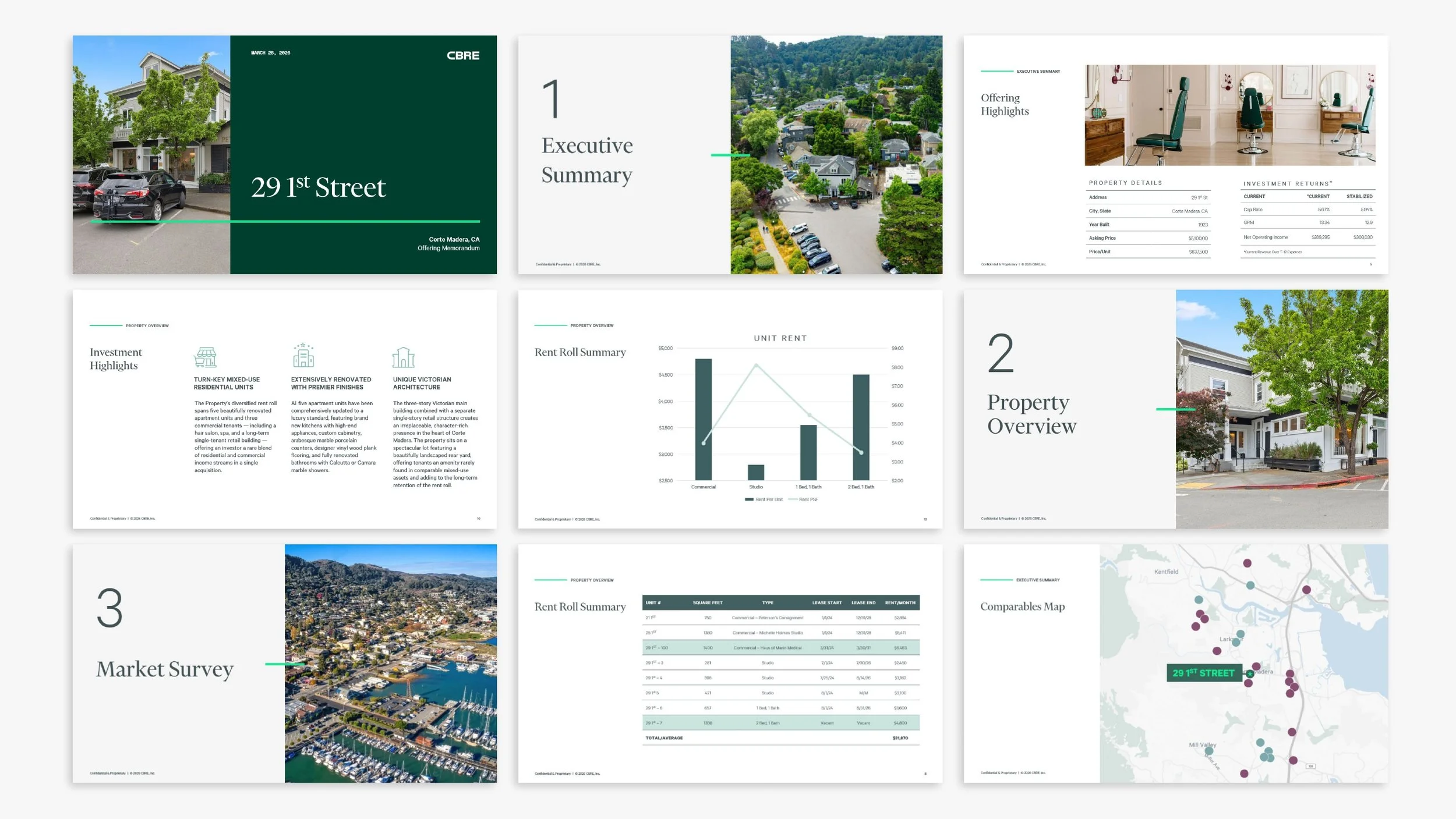
Task: Click the 'LEASE START' column header
Action: 827,602
